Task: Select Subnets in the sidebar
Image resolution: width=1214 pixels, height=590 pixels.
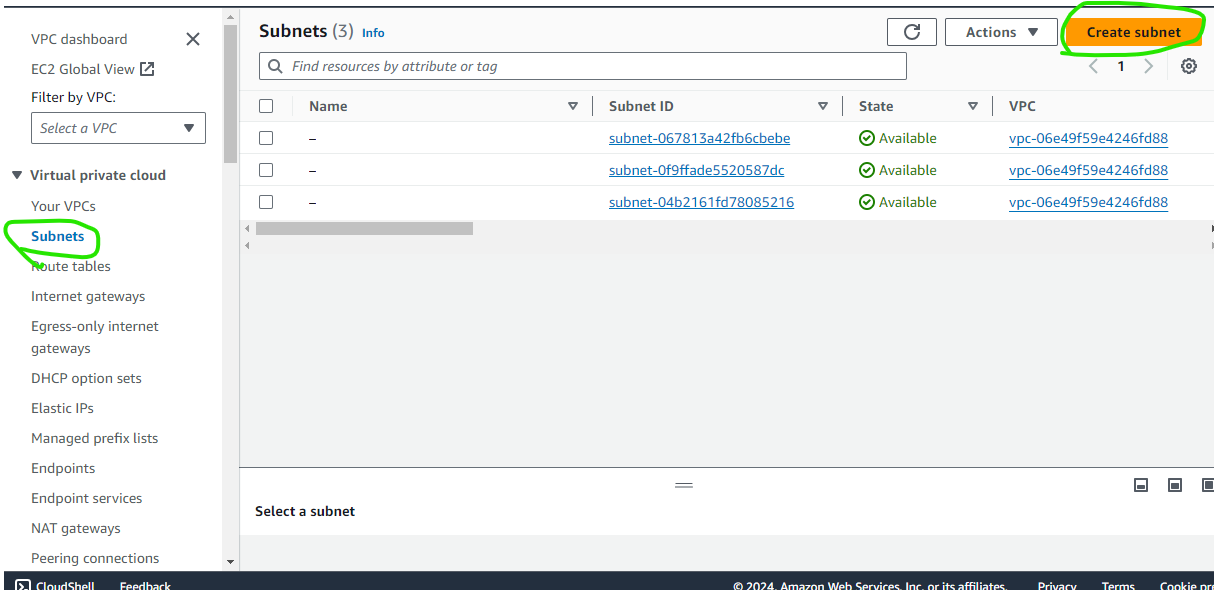Action: tap(58, 236)
